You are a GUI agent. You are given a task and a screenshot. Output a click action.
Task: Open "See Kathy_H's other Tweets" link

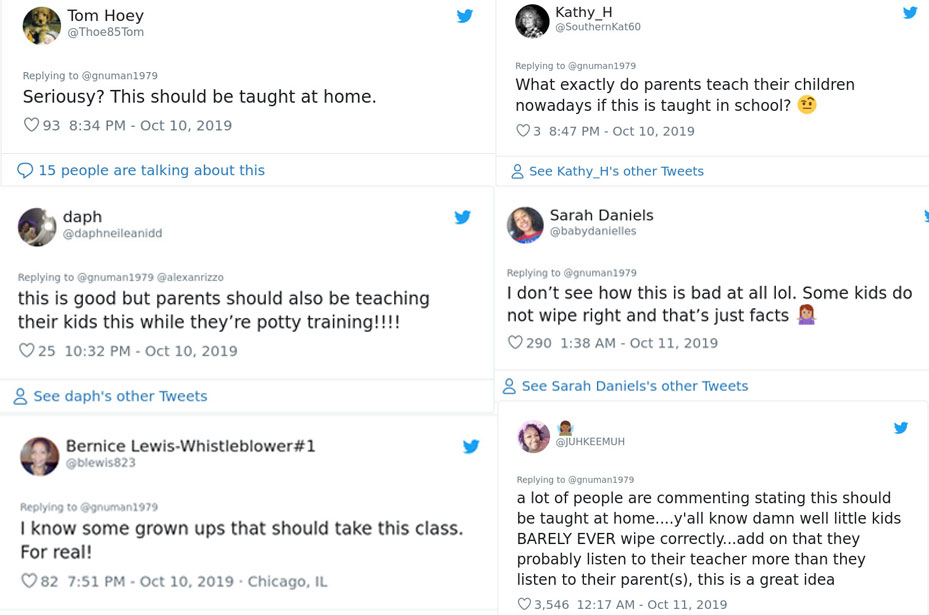click(616, 171)
